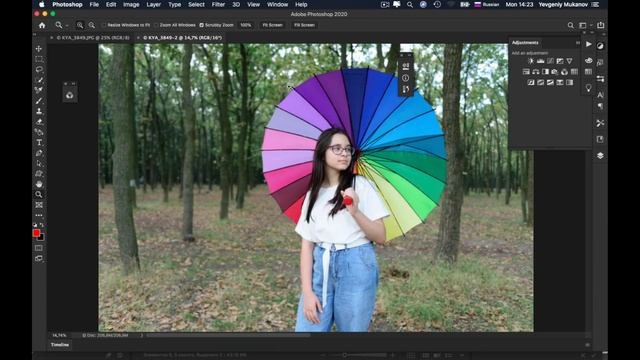
Task: Add a Channel Mixer adjustment
Action: coord(564,71)
